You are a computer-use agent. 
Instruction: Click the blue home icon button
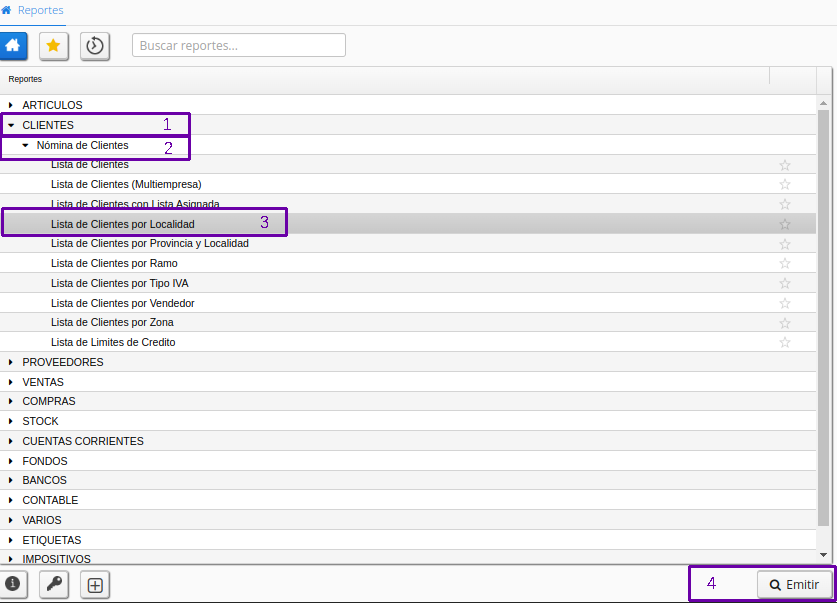coord(13,46)
